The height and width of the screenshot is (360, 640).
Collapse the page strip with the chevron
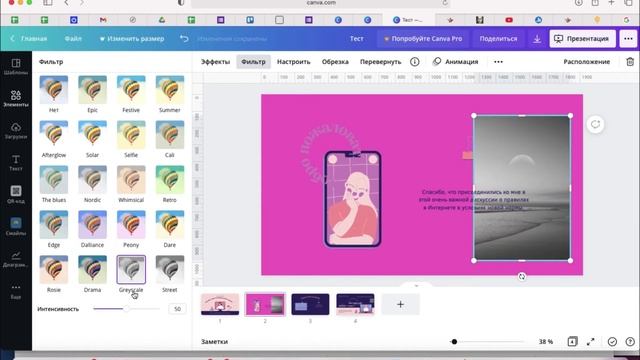pyautogui.click(x=416, y=285)
